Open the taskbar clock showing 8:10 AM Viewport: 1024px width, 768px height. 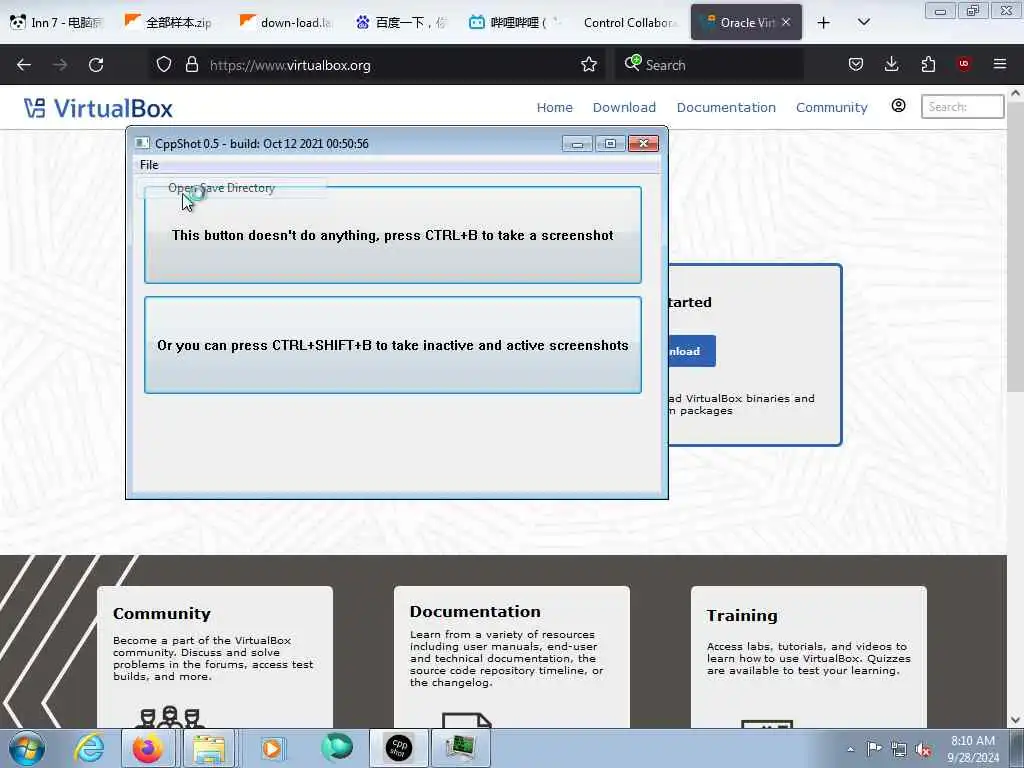(x=973, y=749)
